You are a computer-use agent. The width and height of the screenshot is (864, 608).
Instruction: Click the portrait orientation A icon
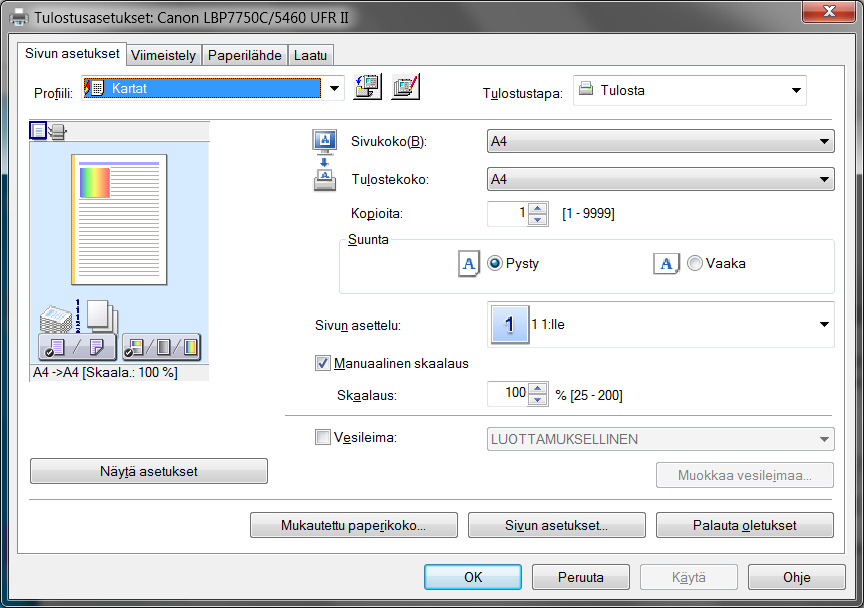click(x=469, y=263)
